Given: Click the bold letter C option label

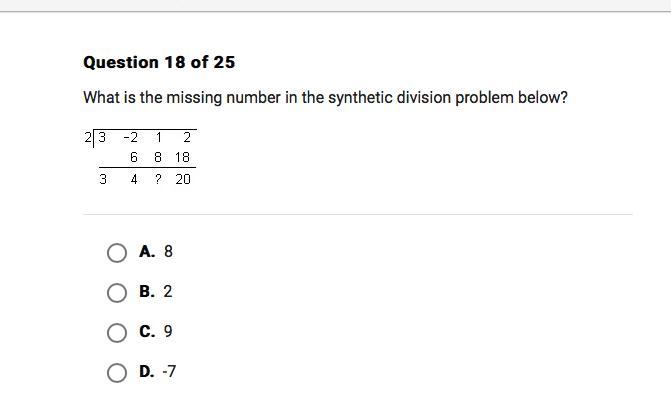Looking at the screenshot, I should click(x=147, y=331).
